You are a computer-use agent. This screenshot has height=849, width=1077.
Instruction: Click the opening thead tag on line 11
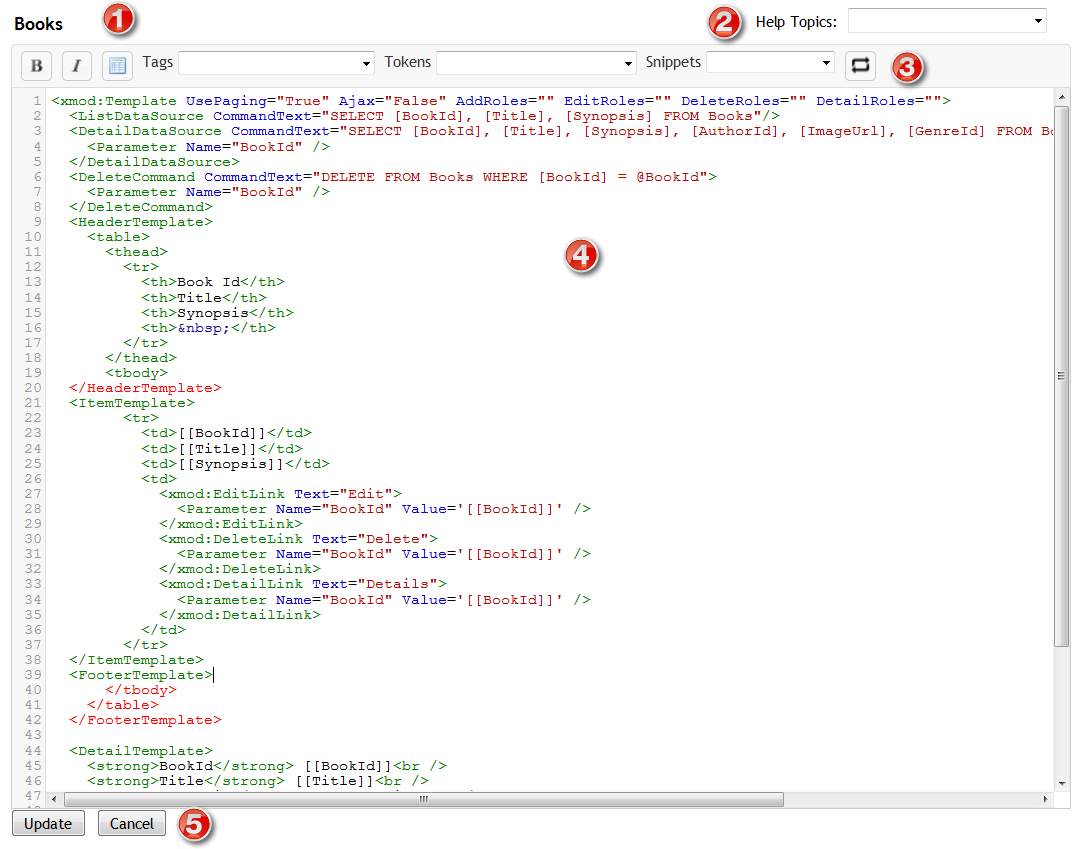[x=137, y=252]
